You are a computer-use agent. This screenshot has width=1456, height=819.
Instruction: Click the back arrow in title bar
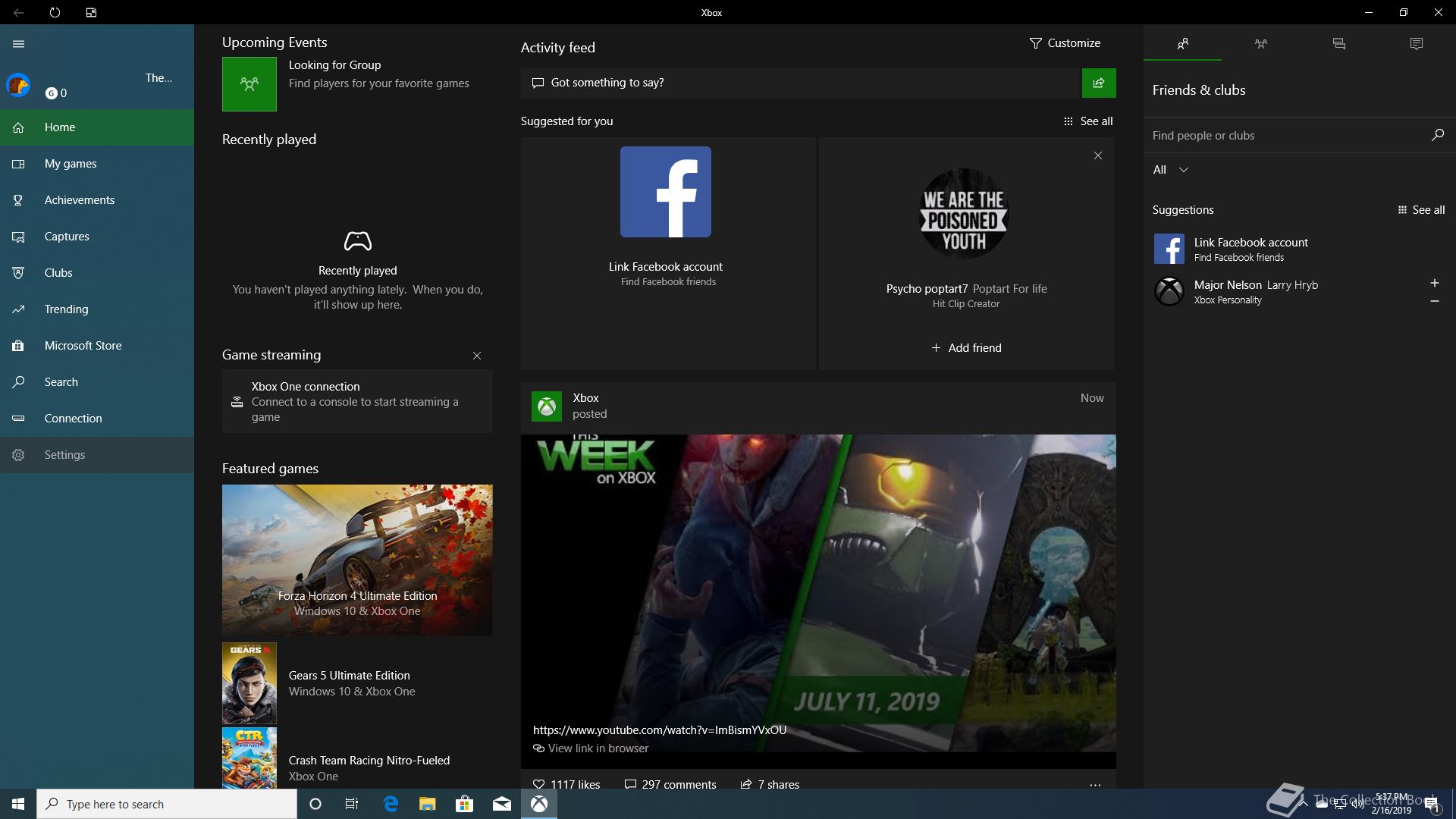(18, 12)
